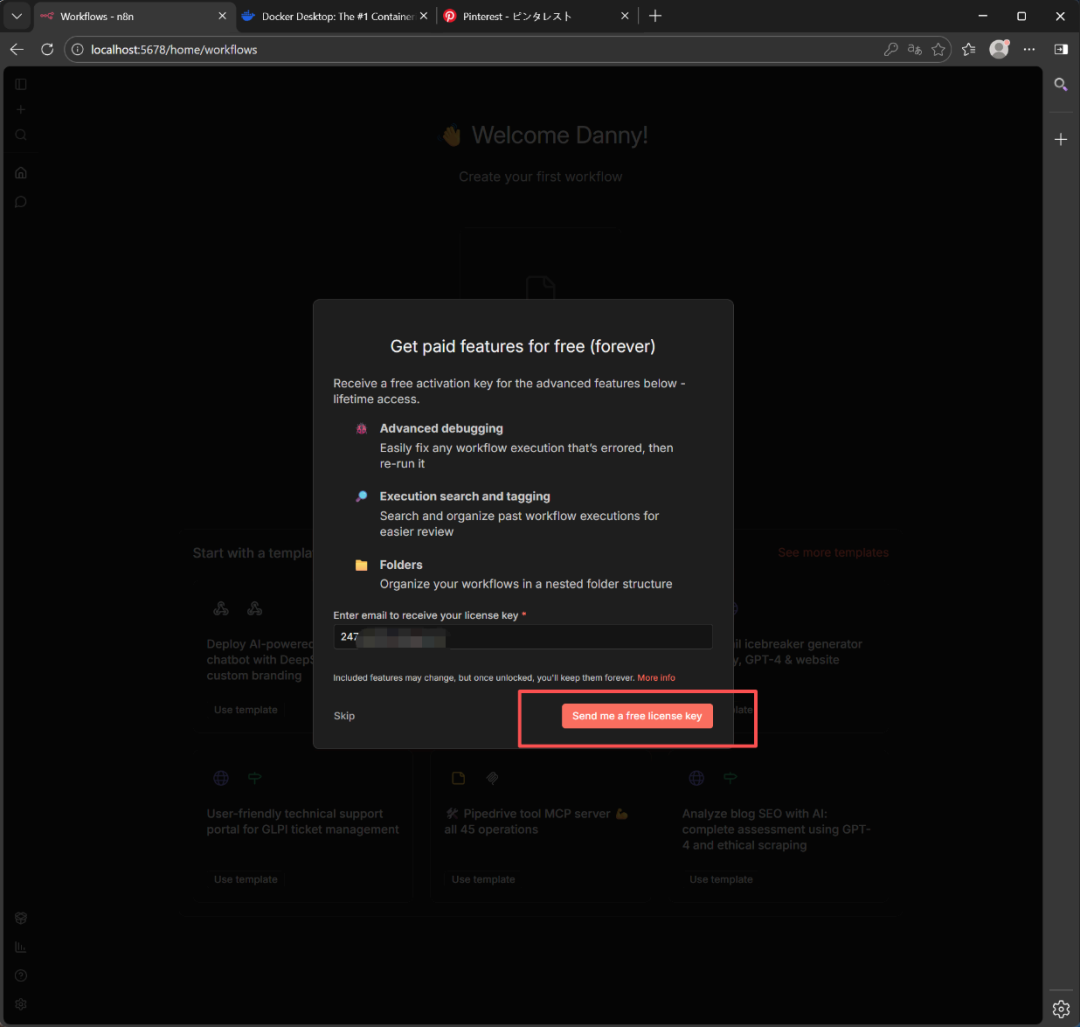Click the email address input field
The image size is (1080, 1027).
point(522,636)
